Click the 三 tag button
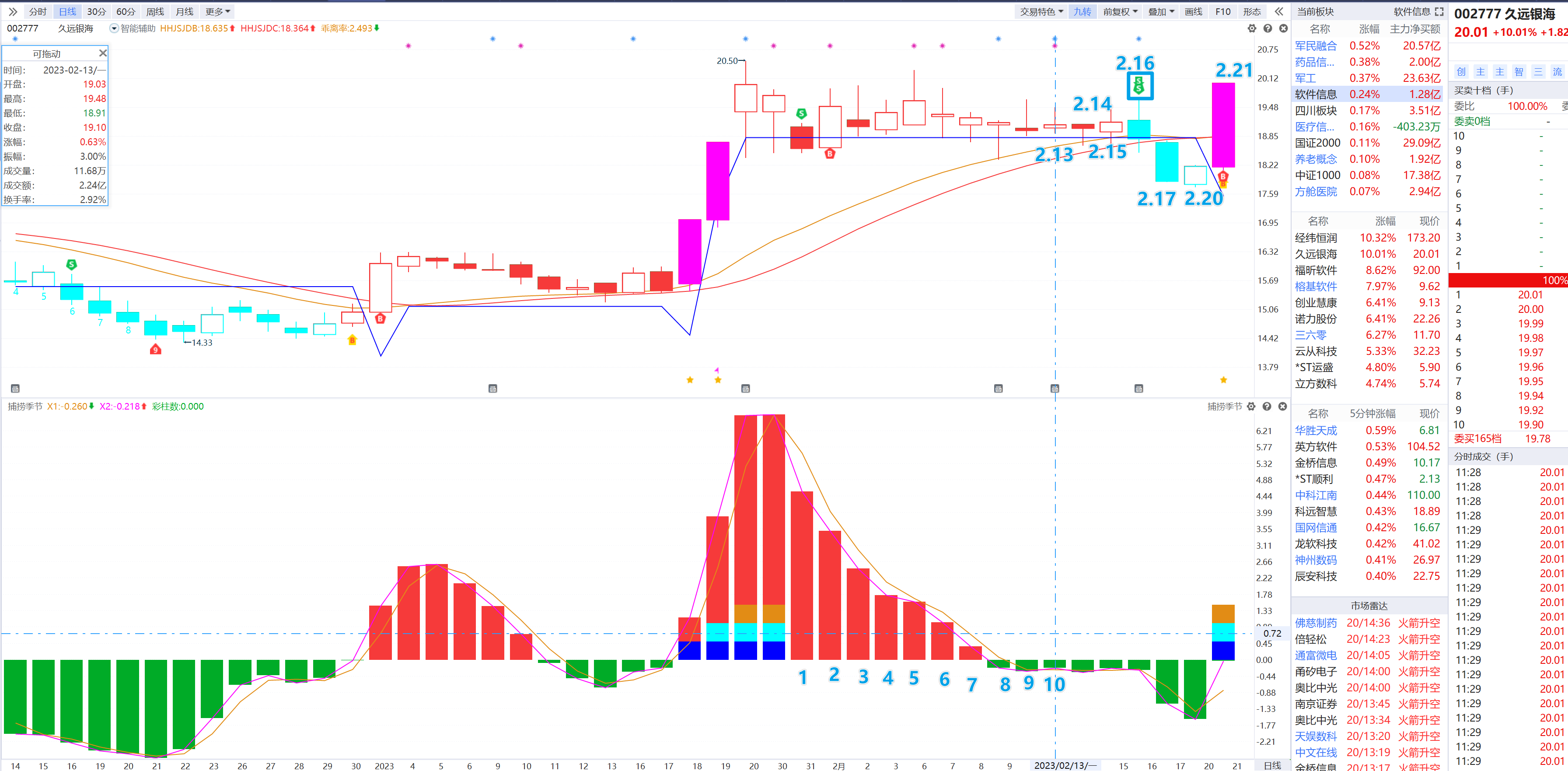 (1537, 71)
